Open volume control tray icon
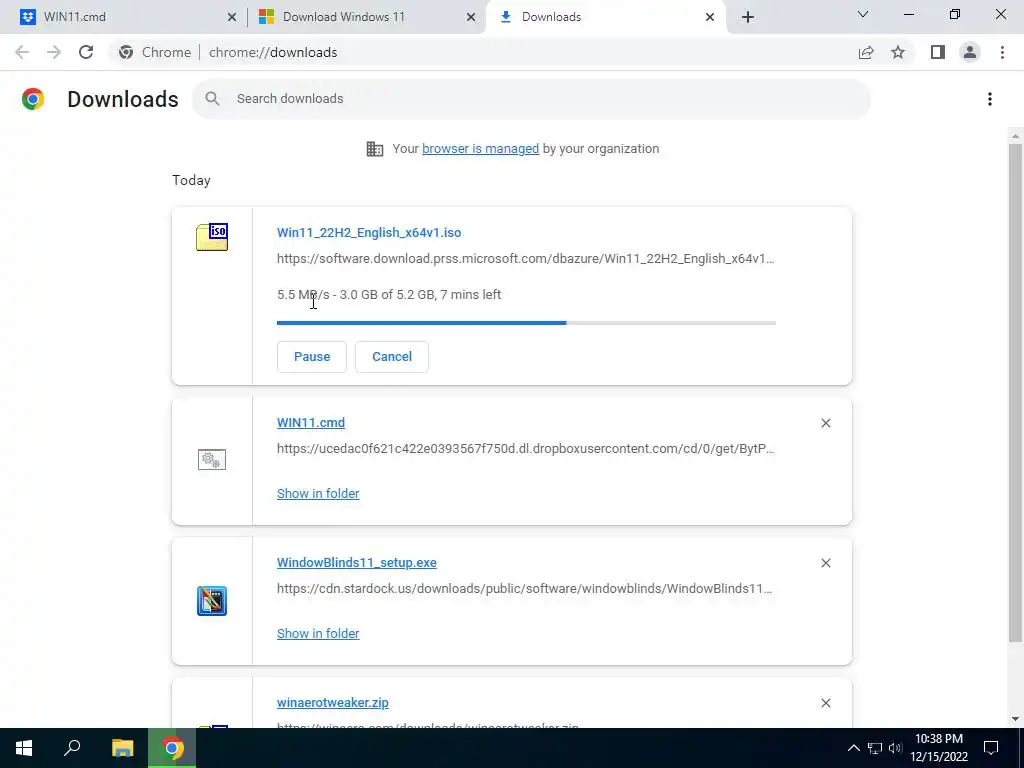Image resolution: width=1024 pixels, height=768 pixels. [x=895, y=748]
